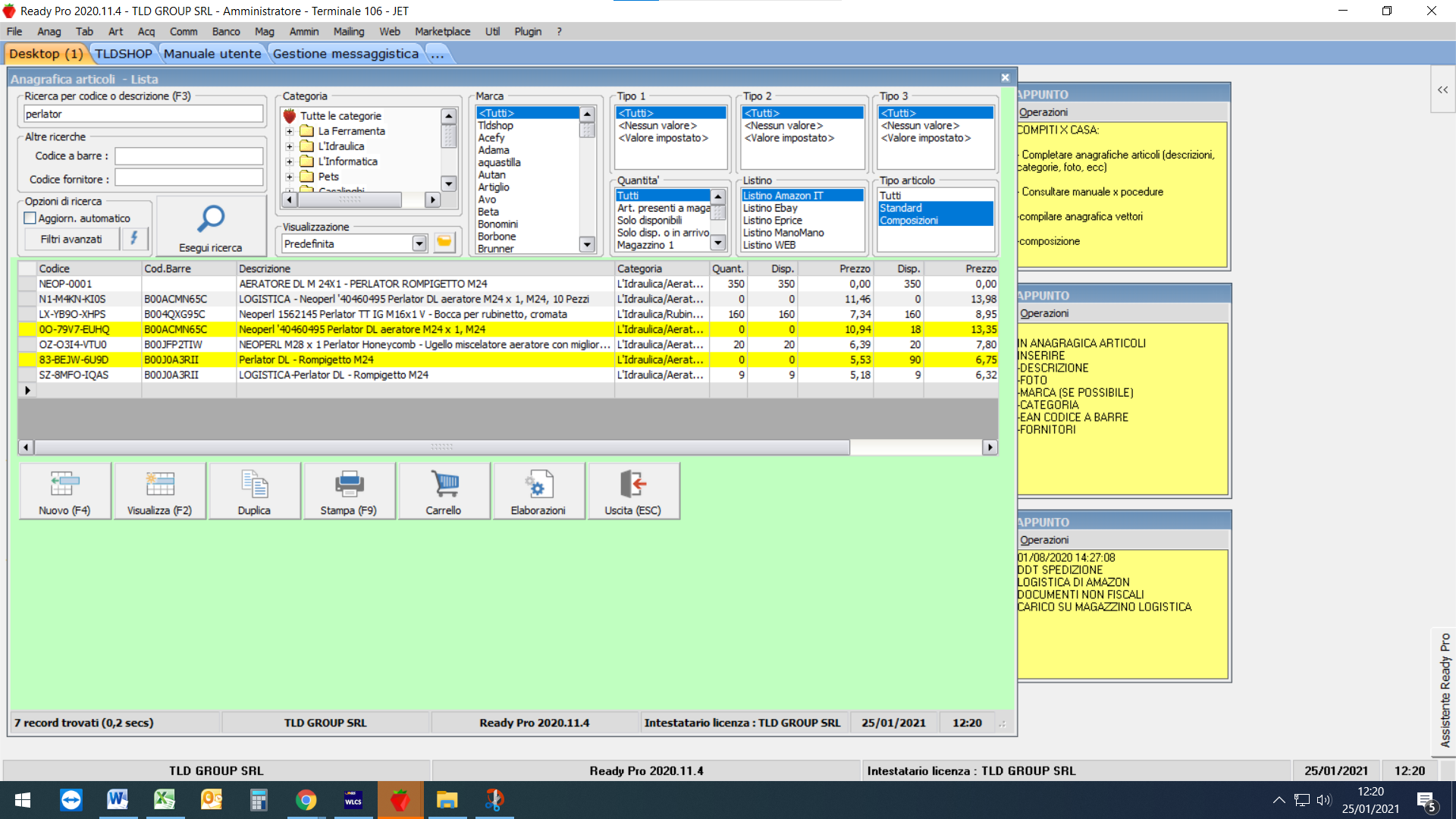The image size is (1456, 819).
Task: Select row with code NEOP-0001
Action: tap(508, 284)
